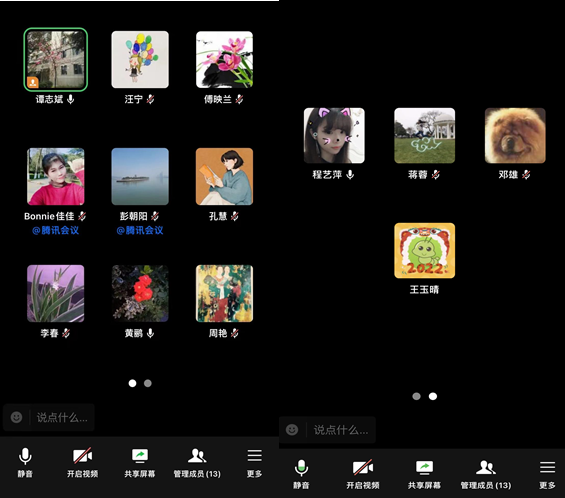Tap the 静音 microphone icon in left panel
This screenshot has width=565, height=498.
click(25, 456)
